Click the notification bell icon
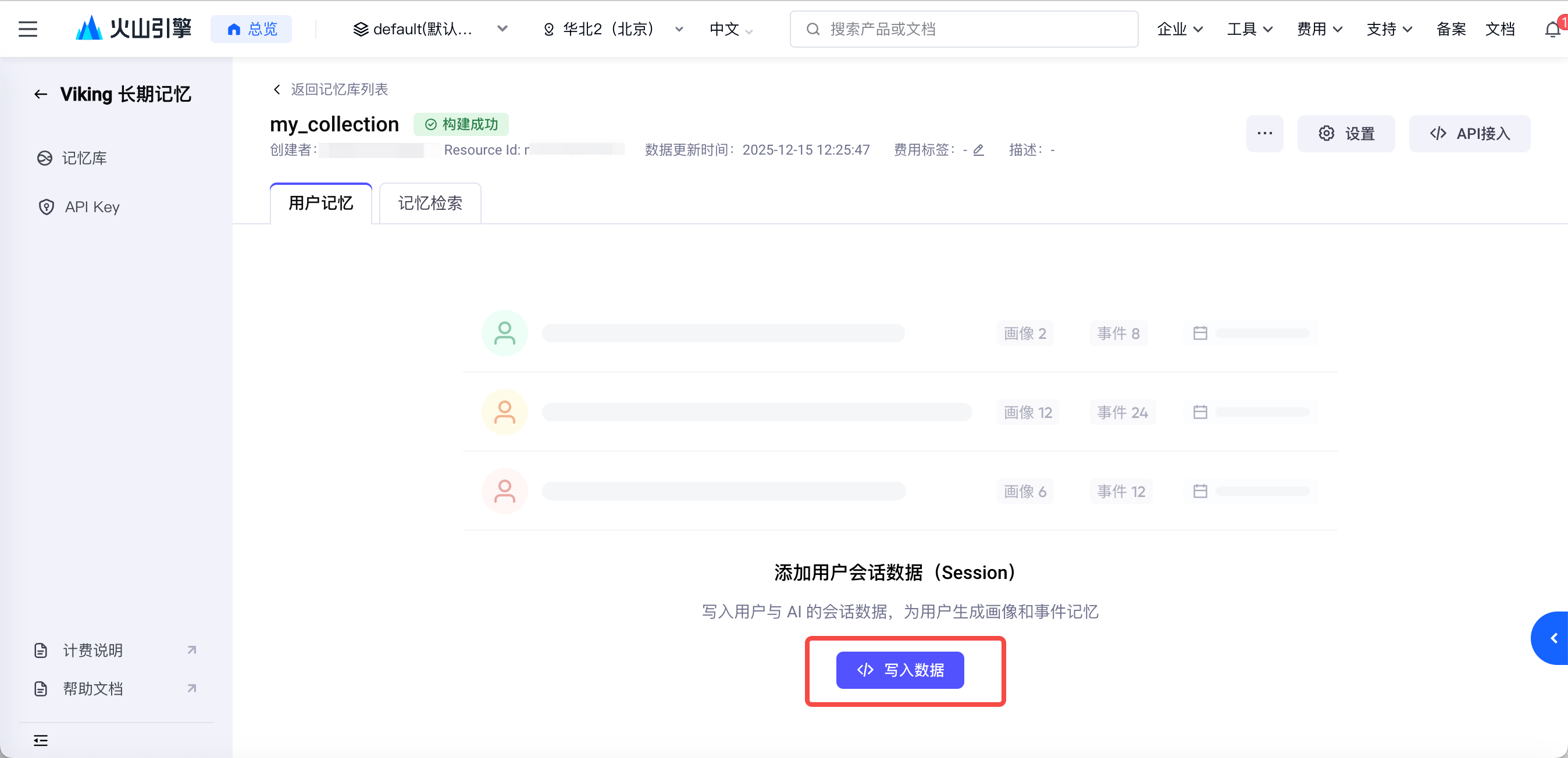 coord(1553,28)
